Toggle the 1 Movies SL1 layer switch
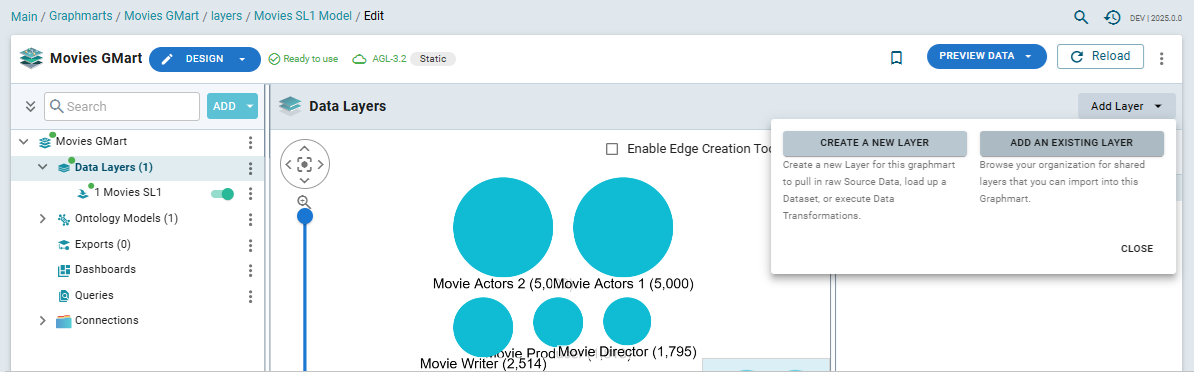Viewport: 1194px width, 372px height. click(x=222, y=194)
